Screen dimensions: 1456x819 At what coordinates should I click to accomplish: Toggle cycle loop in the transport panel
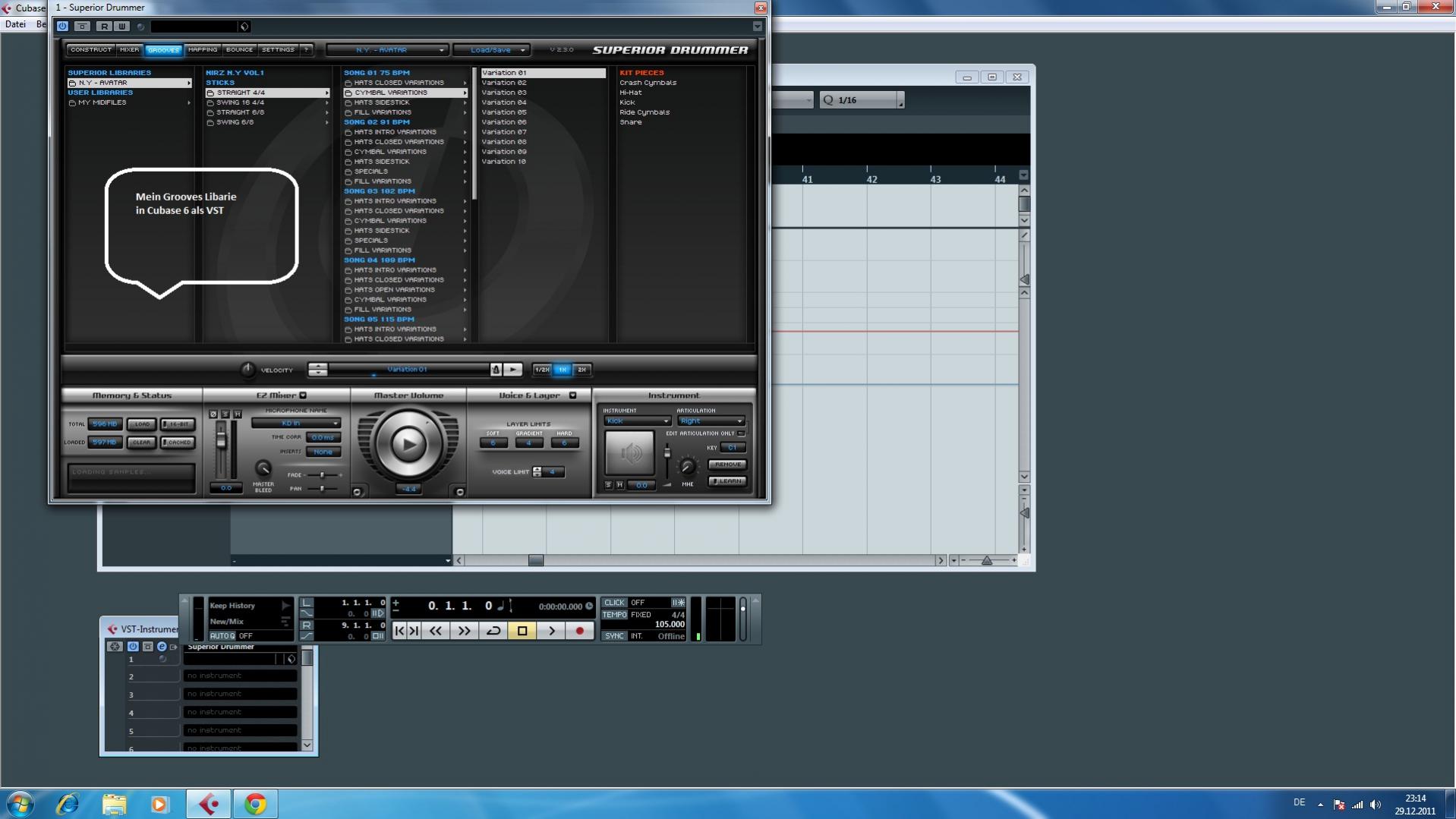pos(493,631)
